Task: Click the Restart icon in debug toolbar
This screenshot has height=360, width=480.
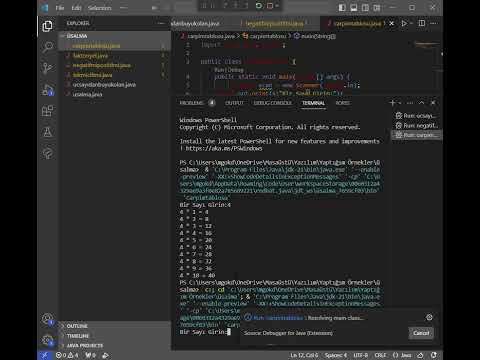Action: tap(259, 6)
